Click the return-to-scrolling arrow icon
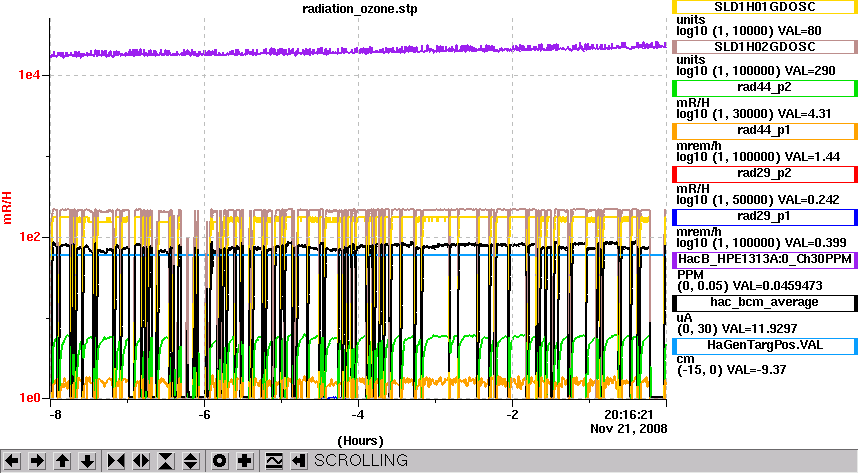The image size is (858, 473). 298,461
